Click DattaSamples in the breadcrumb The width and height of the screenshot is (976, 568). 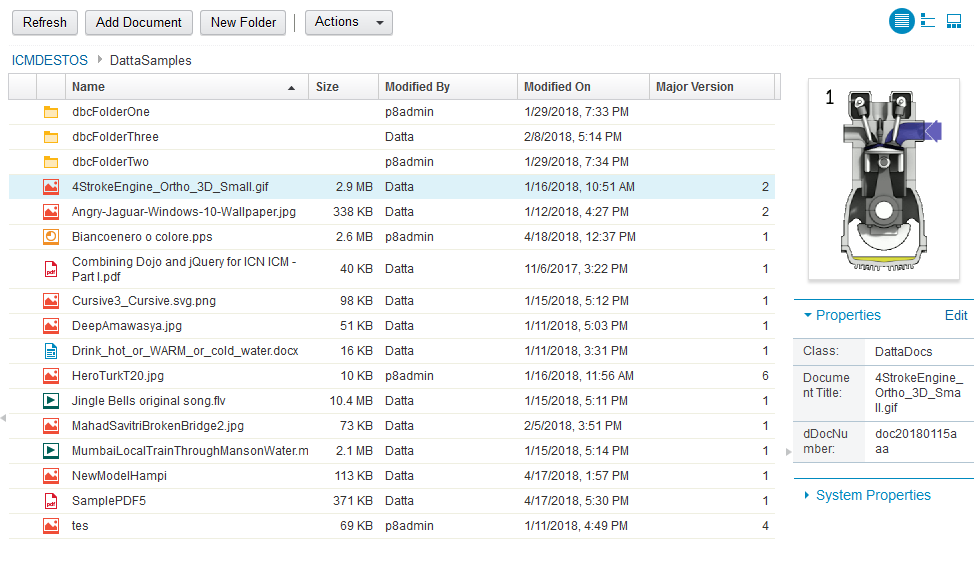[x=151, y=60]
